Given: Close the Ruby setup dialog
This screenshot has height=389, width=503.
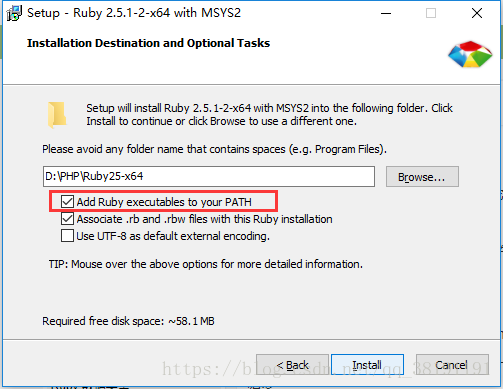Looking at the screenshot, I should pyautogui.click(x=477, y=13).
